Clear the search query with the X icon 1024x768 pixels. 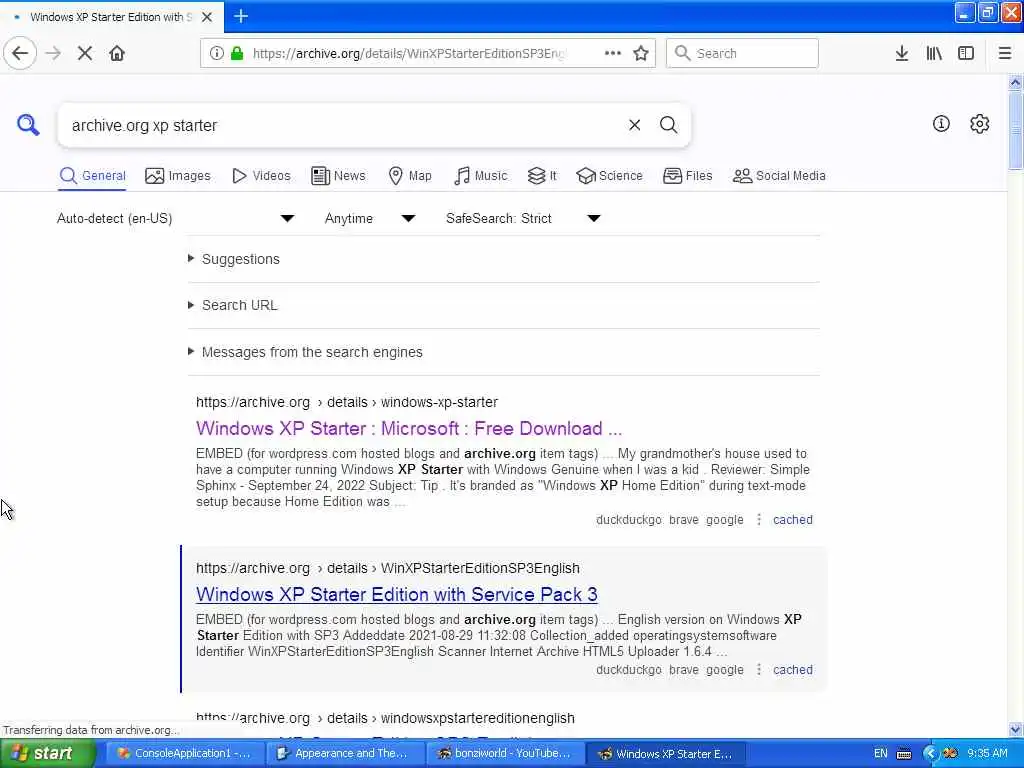634,125
